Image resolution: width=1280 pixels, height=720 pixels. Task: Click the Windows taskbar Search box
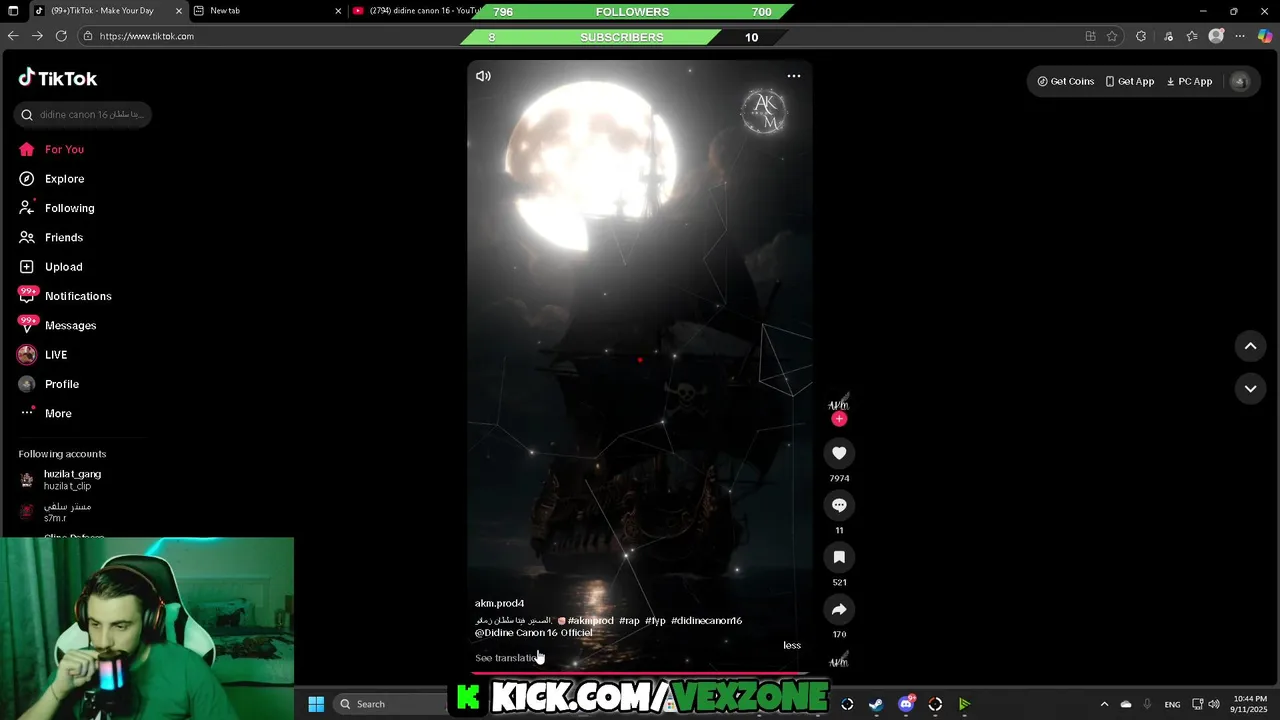392,704
